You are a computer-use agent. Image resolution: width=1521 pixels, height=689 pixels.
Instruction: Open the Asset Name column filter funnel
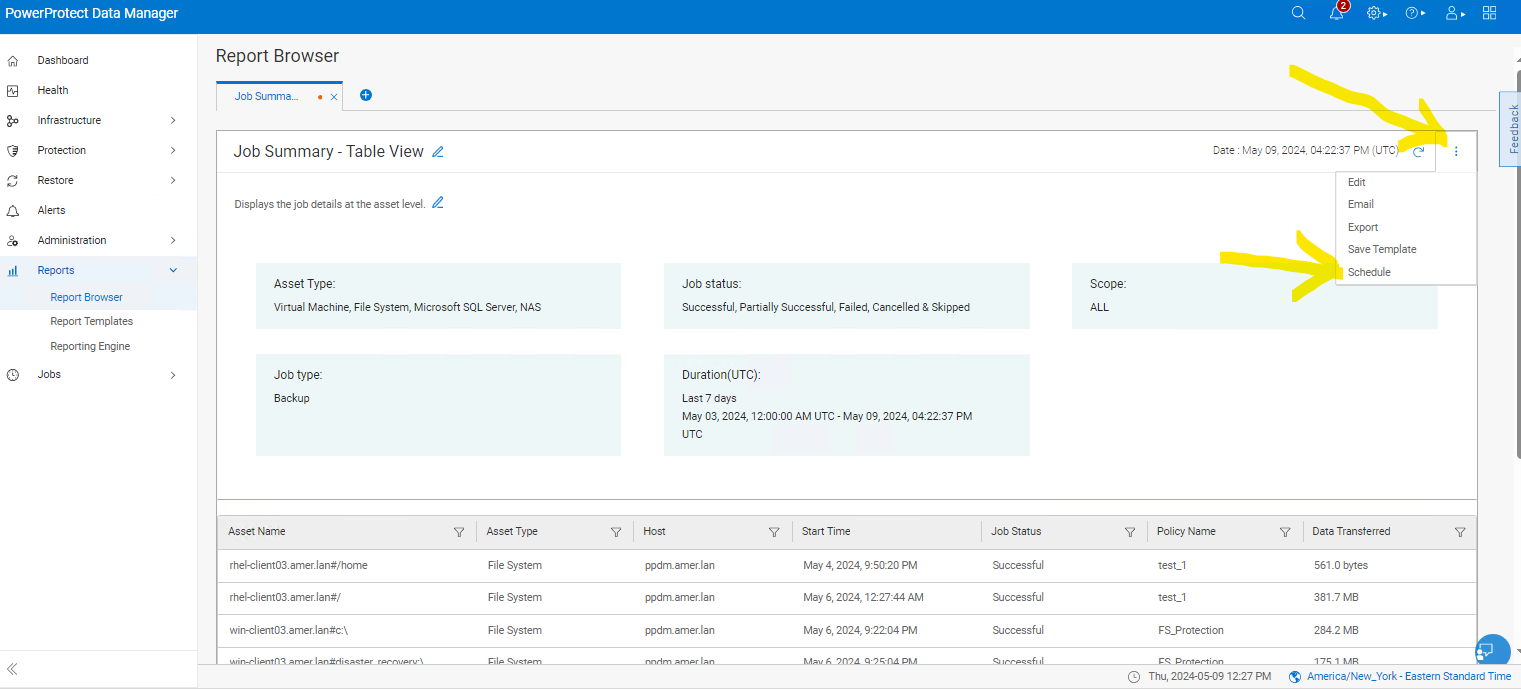click(x=459, y=532)
